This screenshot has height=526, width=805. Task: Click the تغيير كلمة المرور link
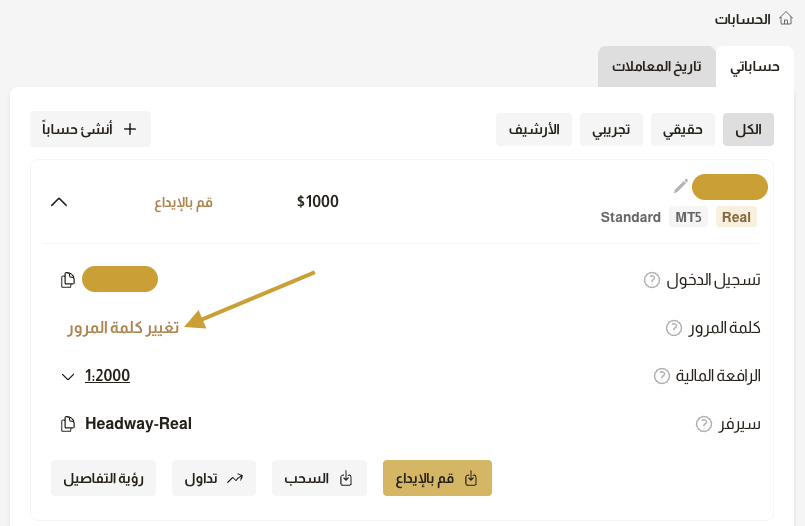pyautogui.click(x=123, y=328)
